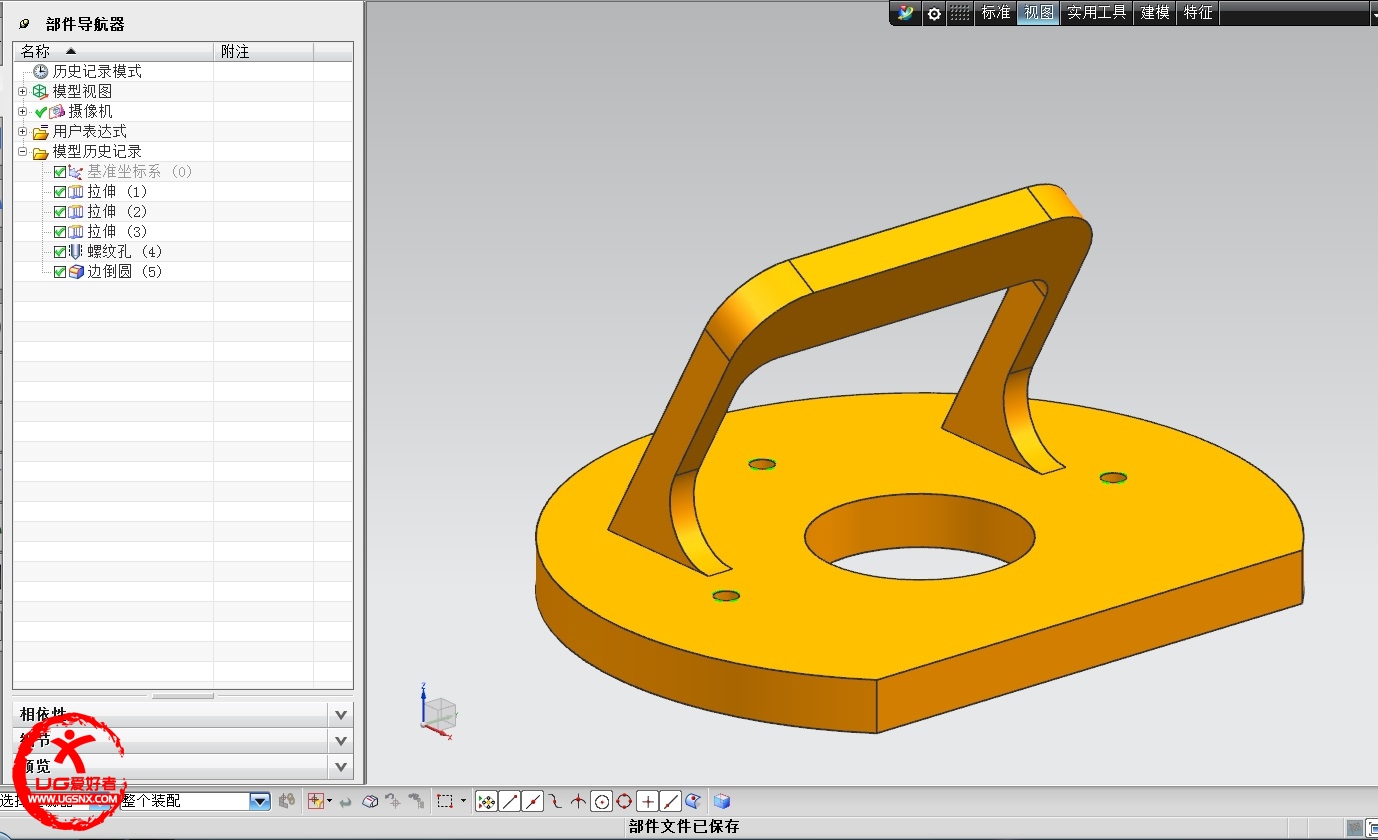
Task: Uncheck the 螺纹孔 (4) checkbox
Action: coord(60,252)
